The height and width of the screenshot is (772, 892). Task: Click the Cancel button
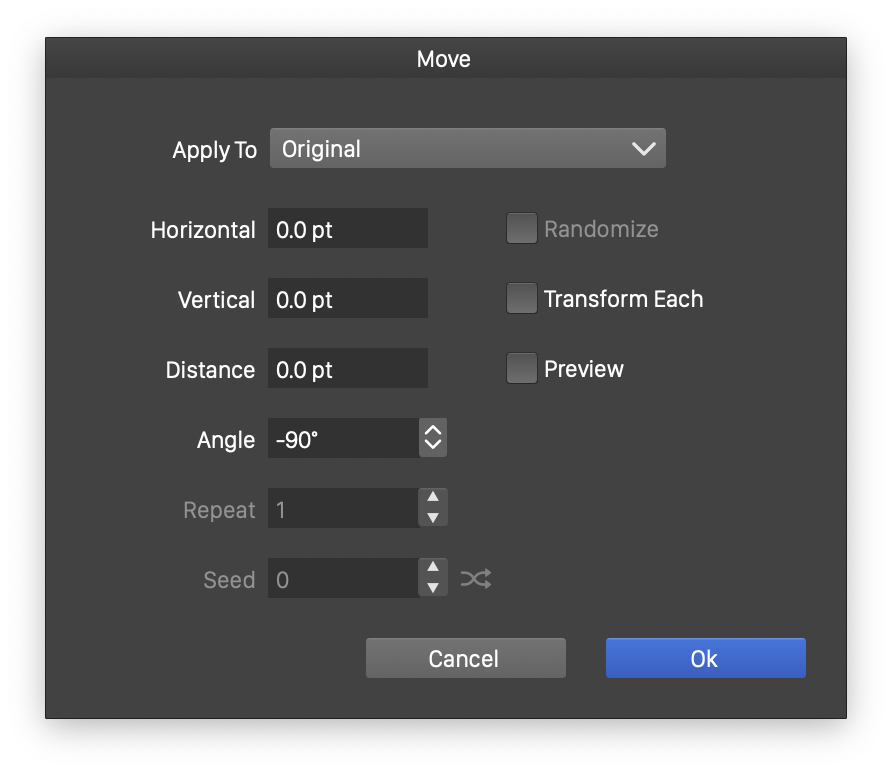[x=466, y=658]
